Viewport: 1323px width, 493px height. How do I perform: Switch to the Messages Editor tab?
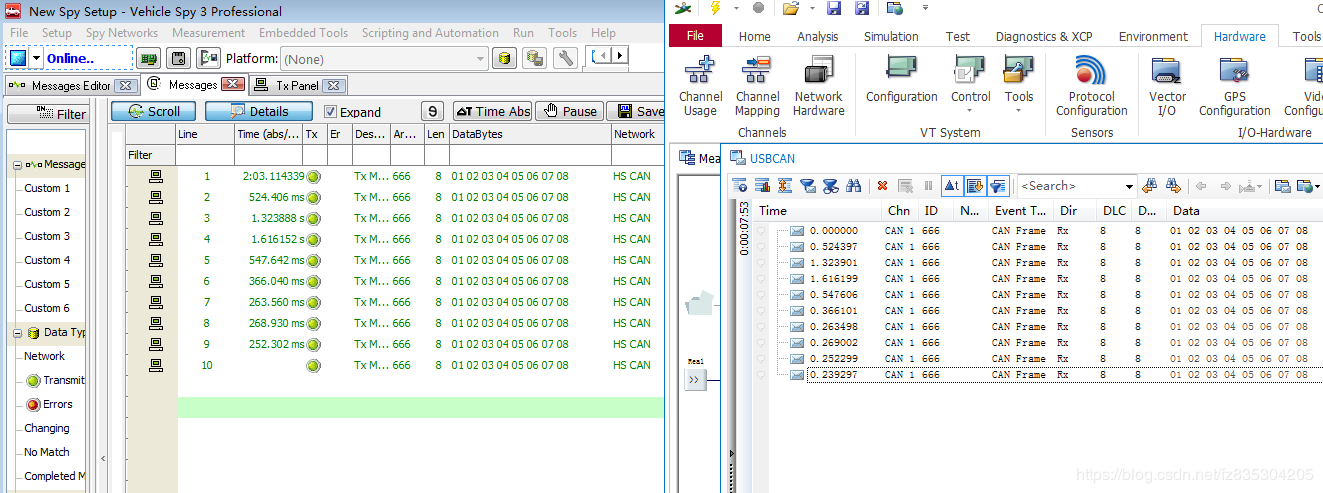coord(72,86)
